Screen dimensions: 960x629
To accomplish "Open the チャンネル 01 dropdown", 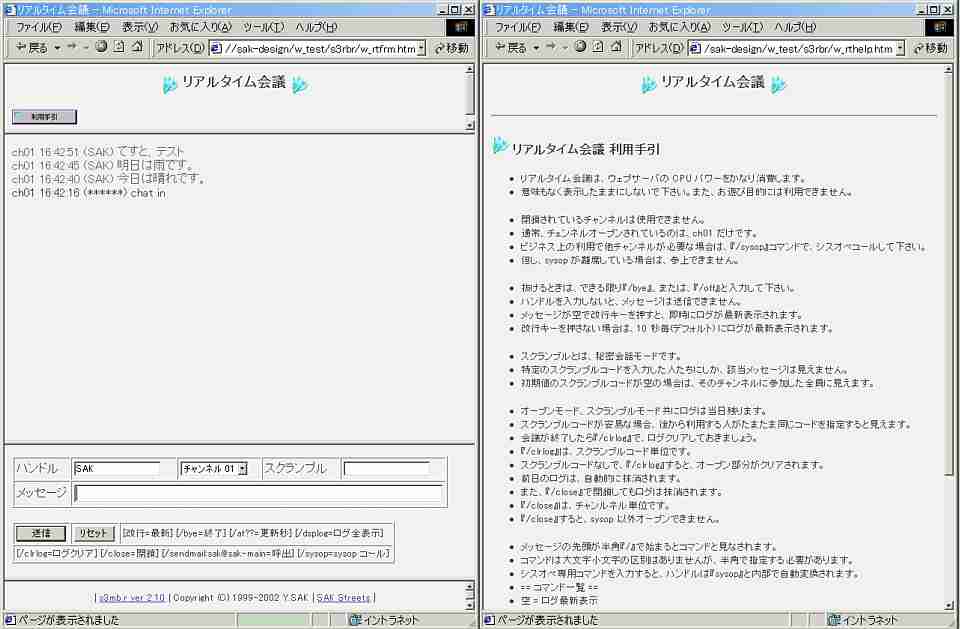I will [x=214, y=469].
